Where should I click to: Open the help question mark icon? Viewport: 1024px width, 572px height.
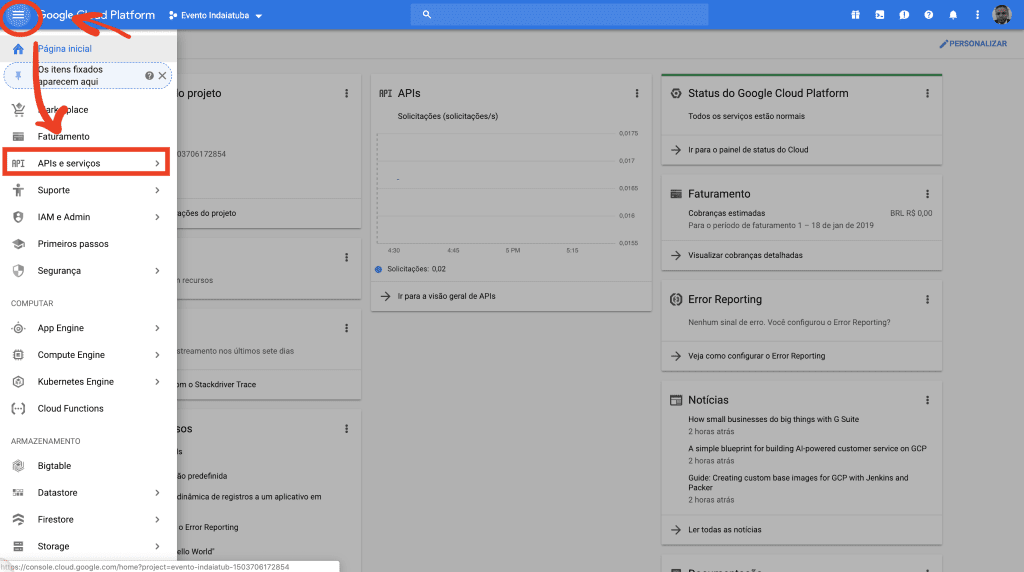929,15
